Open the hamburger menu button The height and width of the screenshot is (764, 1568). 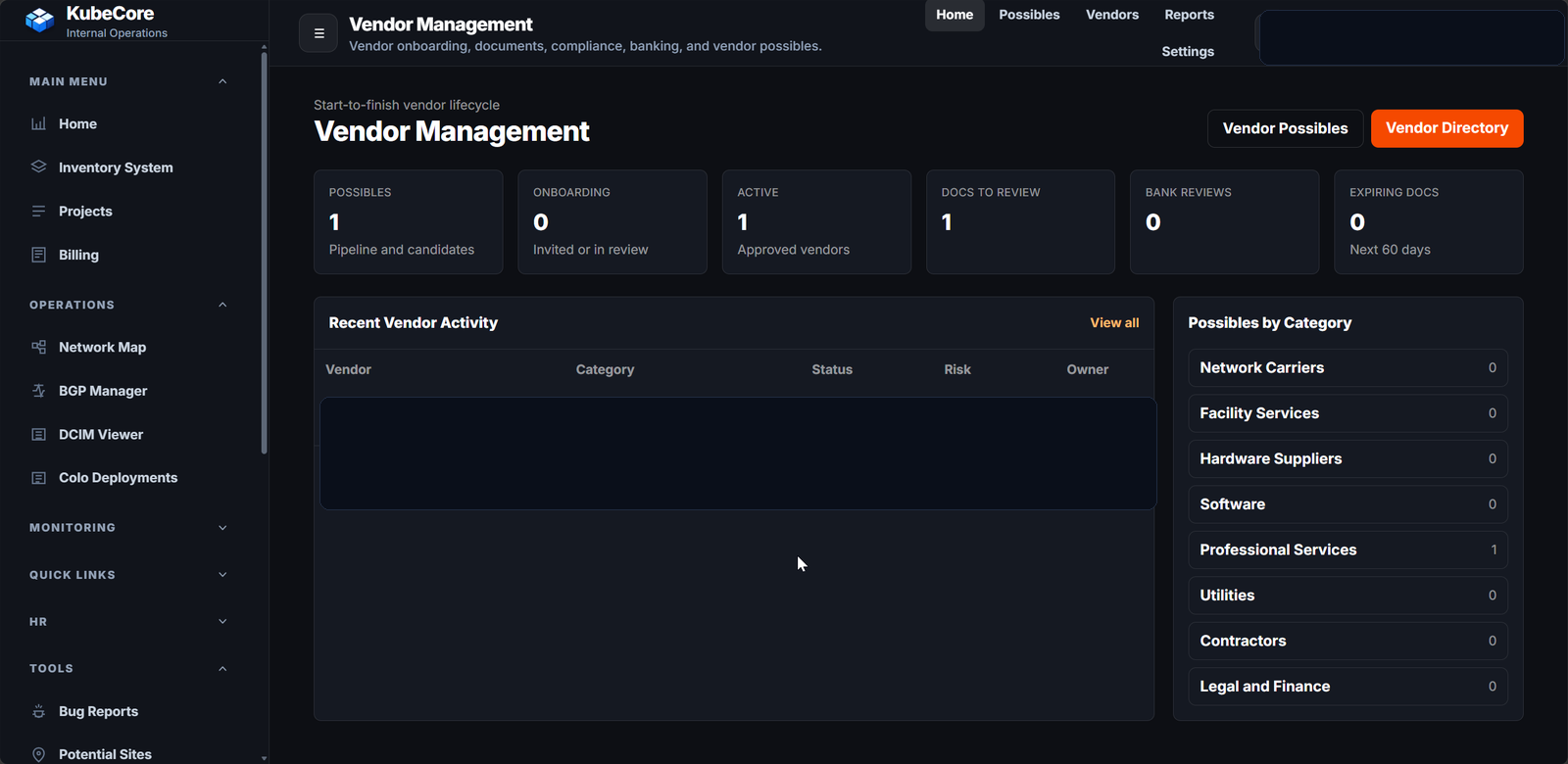point(318,33)
